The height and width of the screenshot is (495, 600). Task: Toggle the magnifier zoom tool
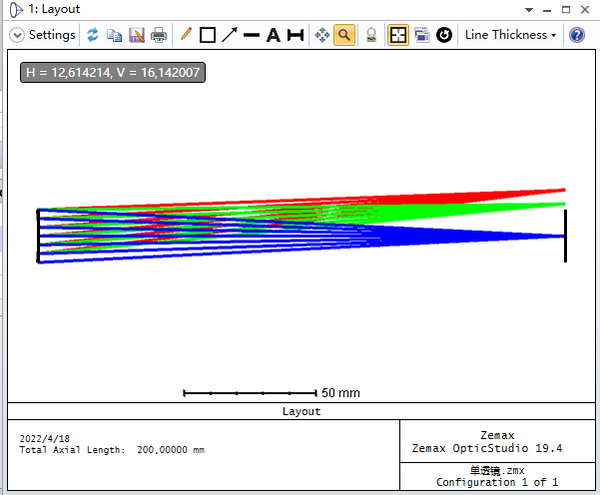(x=344, y=35)
